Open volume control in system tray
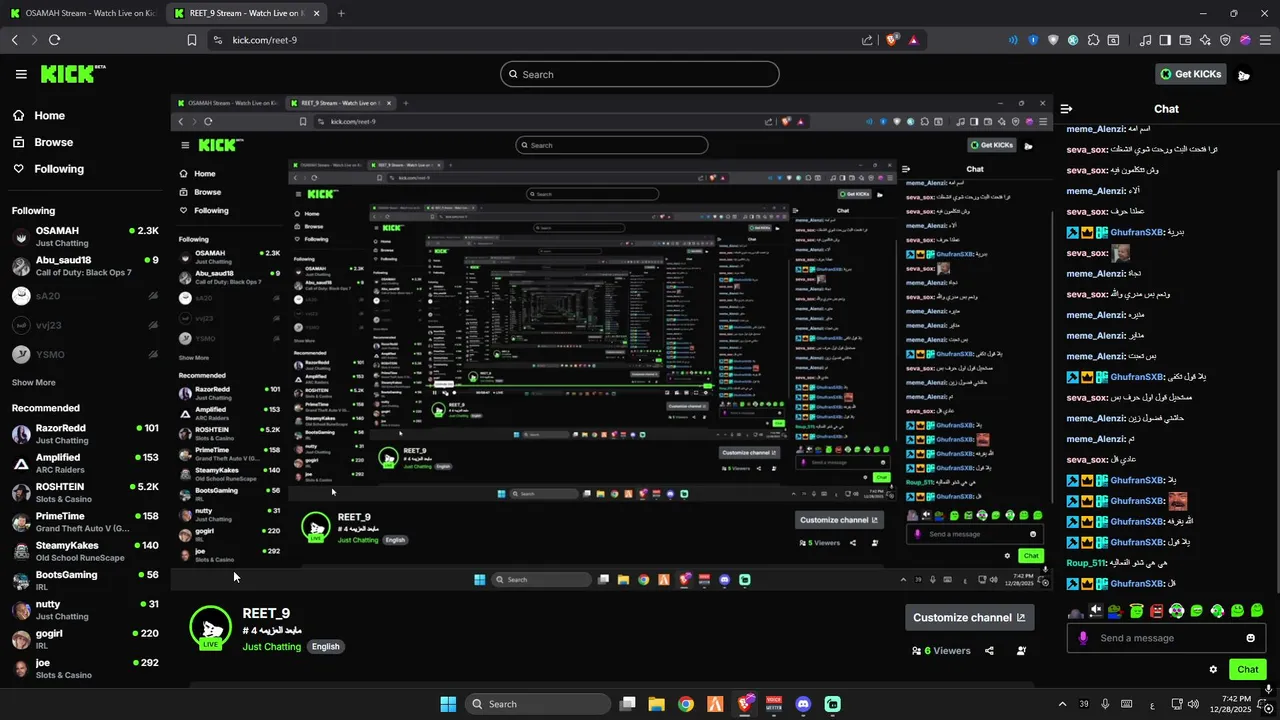 click(1192, 704)
